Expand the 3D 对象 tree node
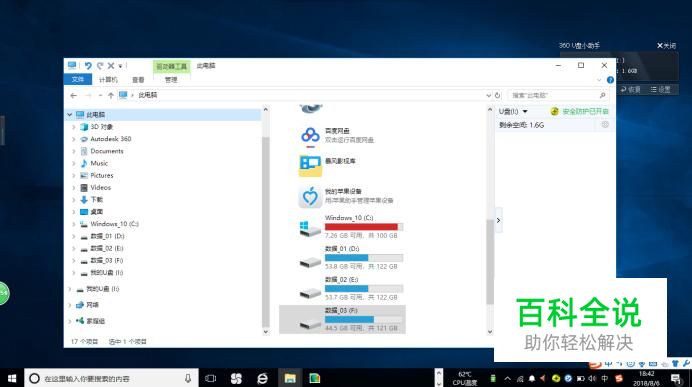 coord(74,127)
